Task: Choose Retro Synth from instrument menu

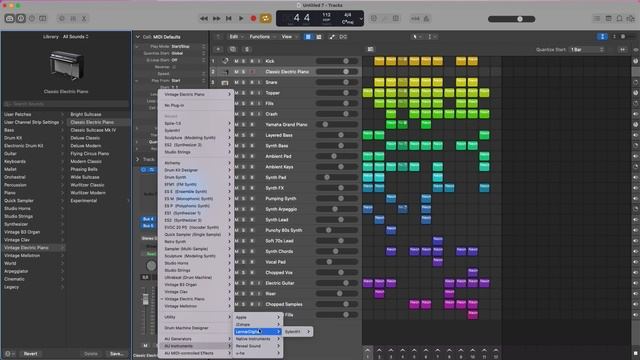Action: tap(196, 242)
